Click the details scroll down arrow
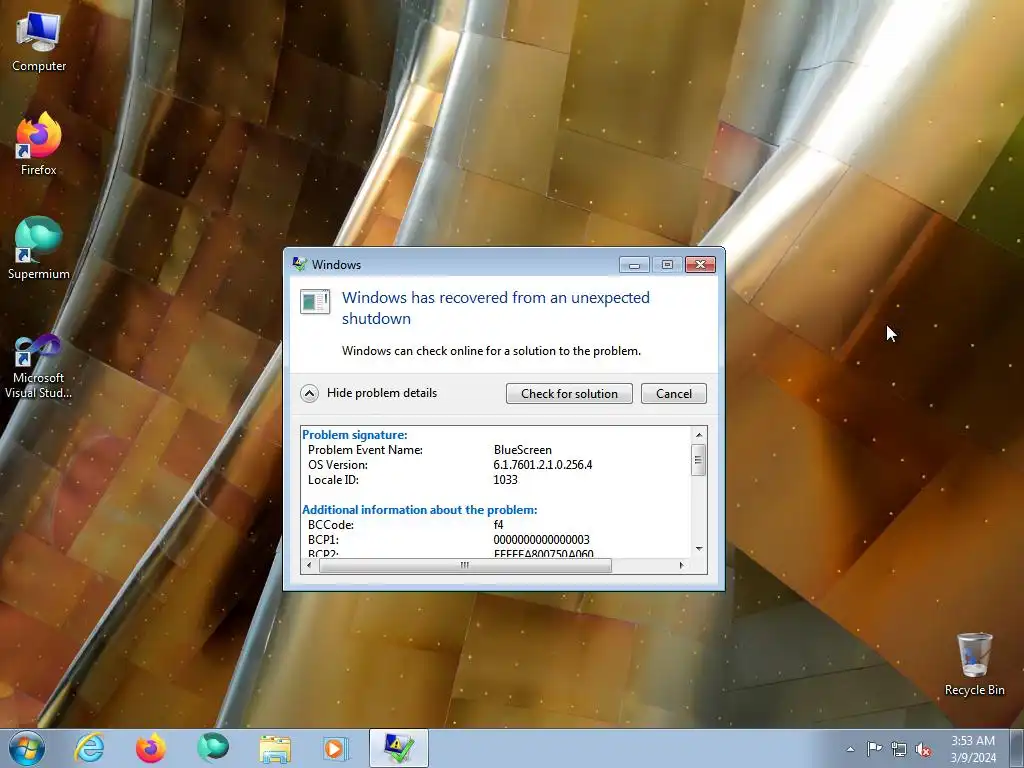1024x768 pixels. pos(699,549)
